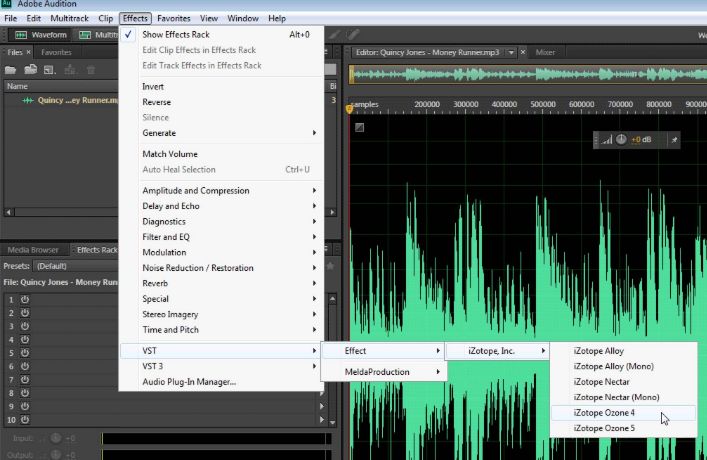
Task: Expand Amplitude and Compression submenu
Action: pos(221,191)
